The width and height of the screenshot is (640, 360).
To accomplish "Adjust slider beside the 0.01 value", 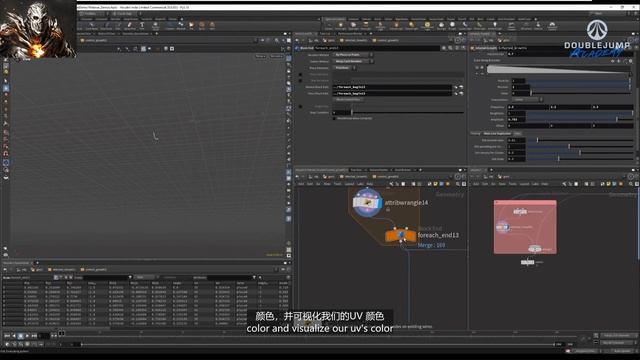I will point(580,140).
